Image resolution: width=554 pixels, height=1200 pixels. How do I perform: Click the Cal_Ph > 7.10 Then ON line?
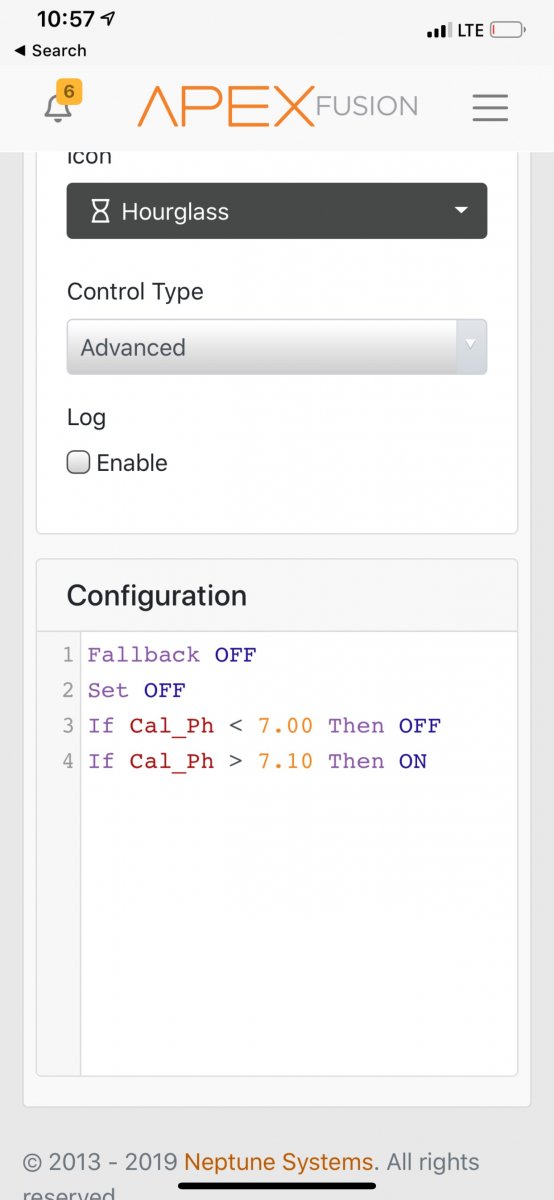(257, 761)
